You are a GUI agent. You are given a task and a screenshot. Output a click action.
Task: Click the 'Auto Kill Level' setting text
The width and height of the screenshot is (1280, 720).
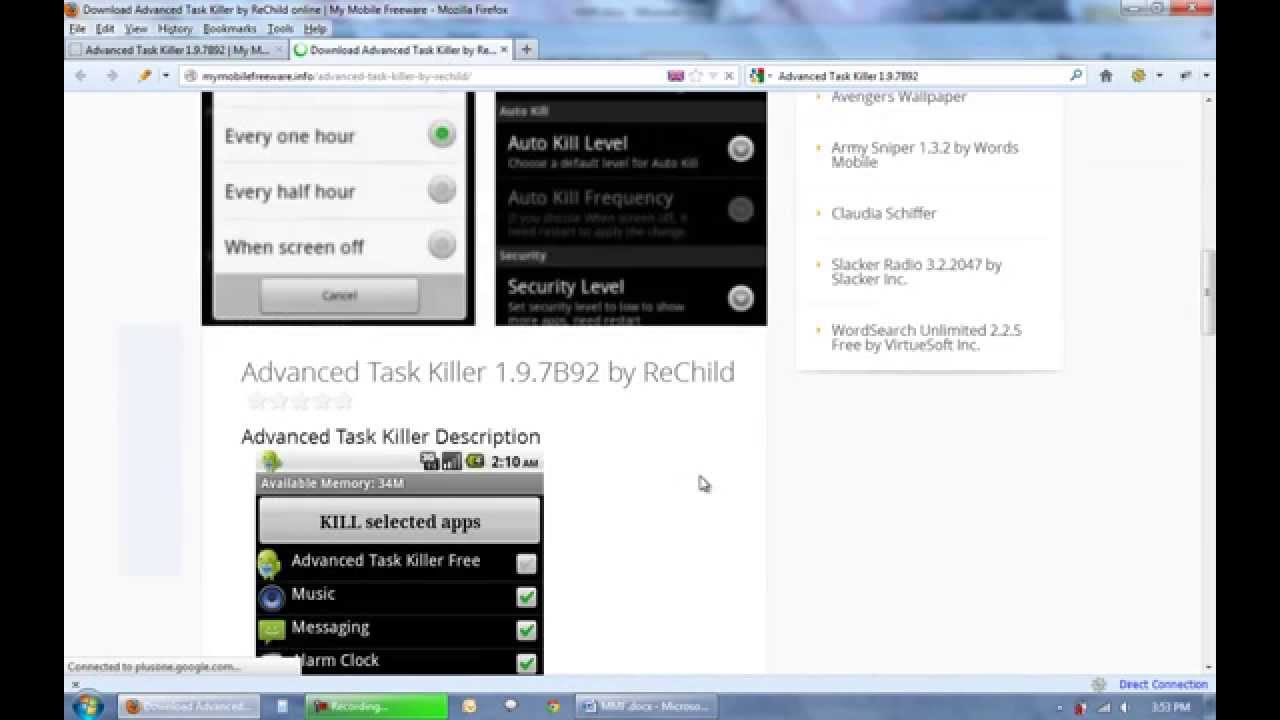tap(567, 143)
